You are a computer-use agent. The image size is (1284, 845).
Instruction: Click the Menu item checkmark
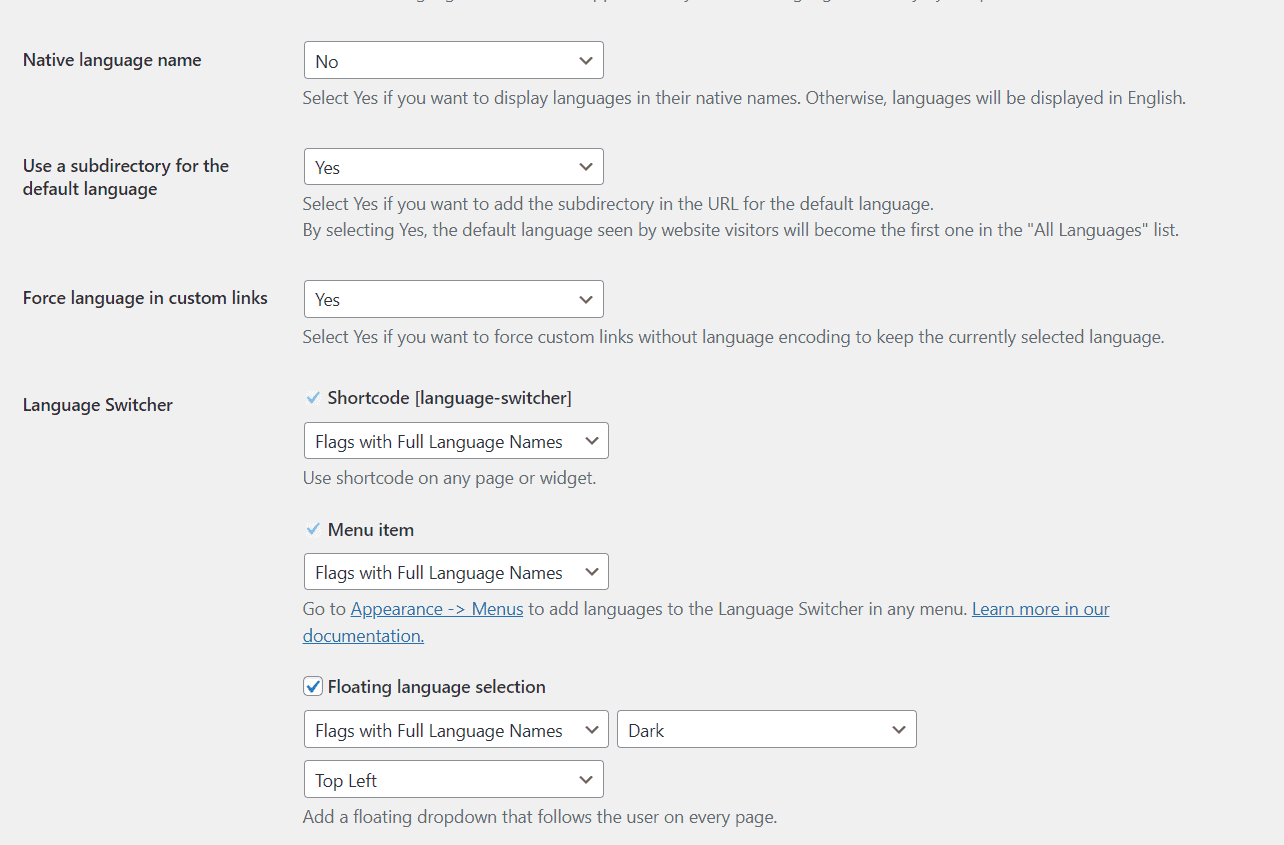click(313, 529)
